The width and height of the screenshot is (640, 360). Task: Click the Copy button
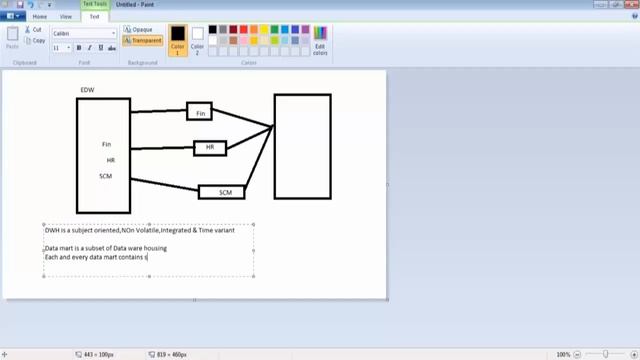pyautogui.click(x=35, y=40)
